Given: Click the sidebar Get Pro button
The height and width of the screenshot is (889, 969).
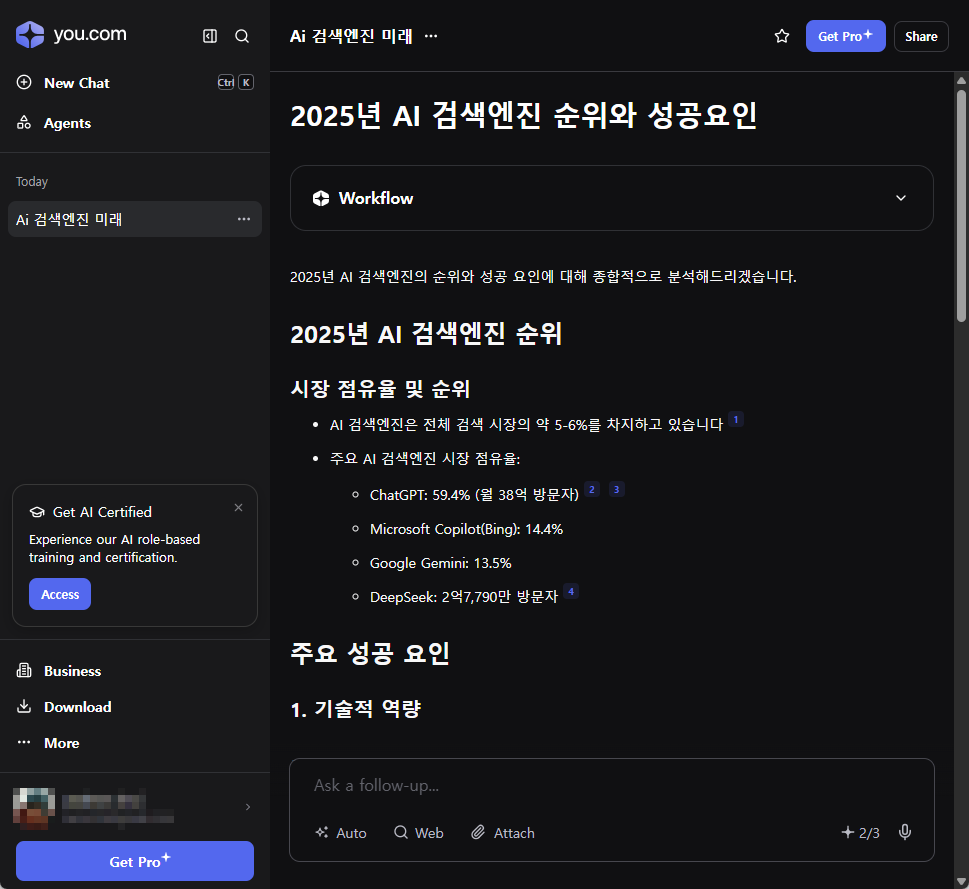Looking at the screenshot, I should coord(135,861).
